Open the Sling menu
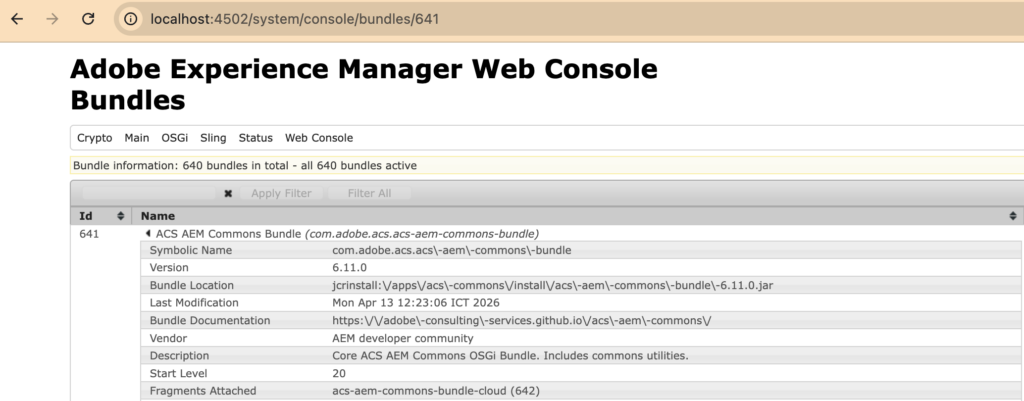 pos(213,138)
